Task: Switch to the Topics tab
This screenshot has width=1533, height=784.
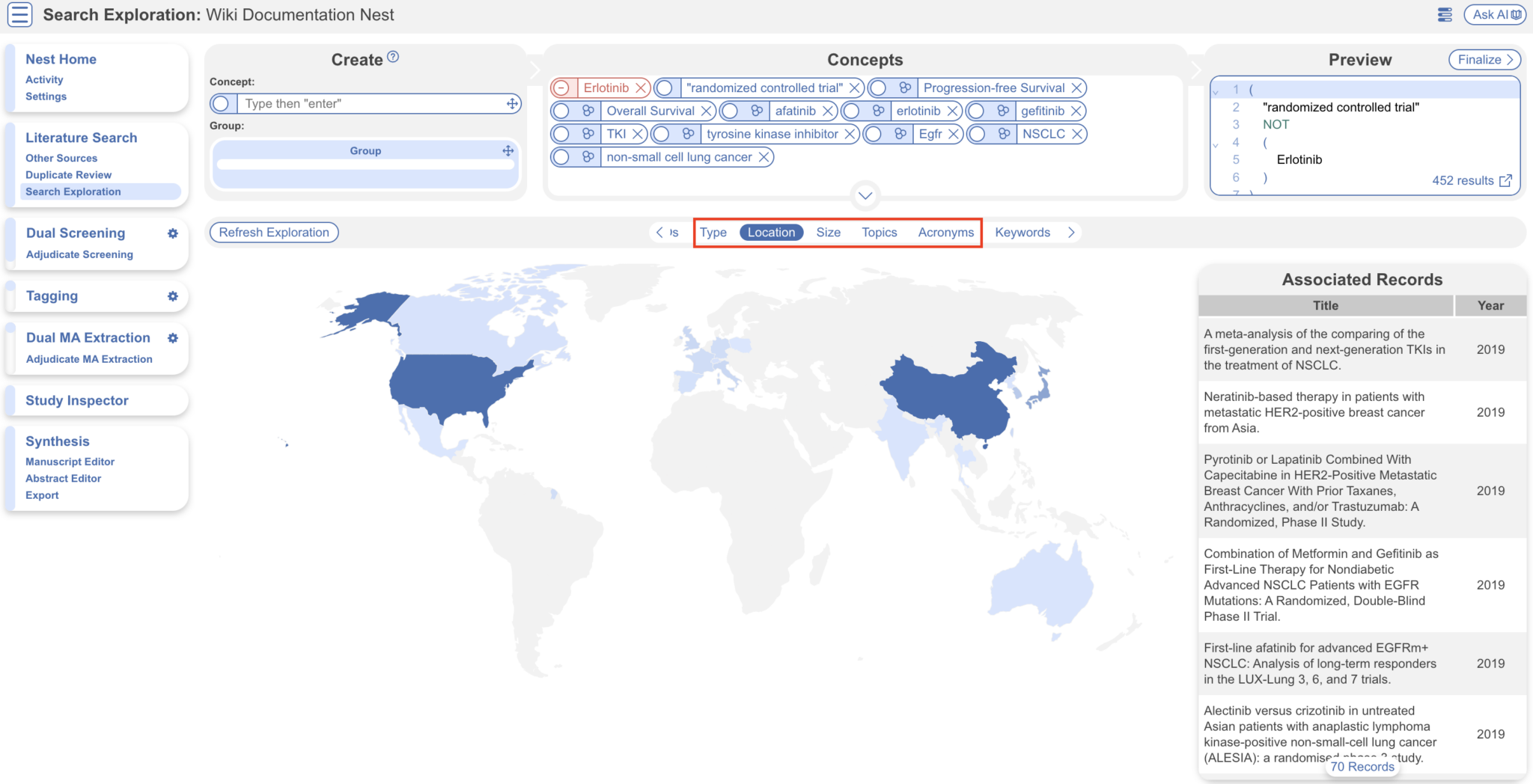Action: pos(878,232)
